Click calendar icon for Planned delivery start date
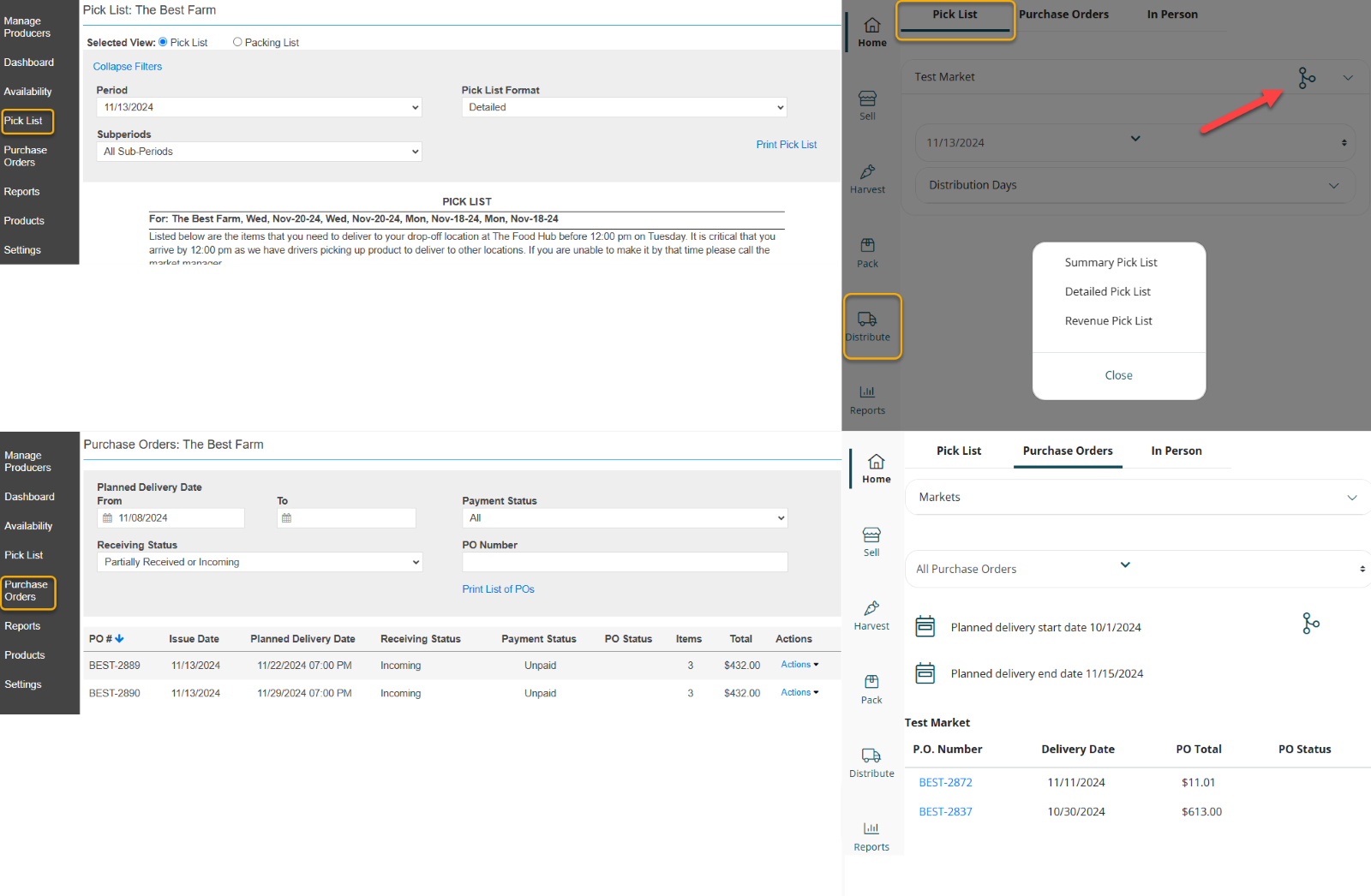The width and height of the screenshot is (1371, 896). coord(925,627)
